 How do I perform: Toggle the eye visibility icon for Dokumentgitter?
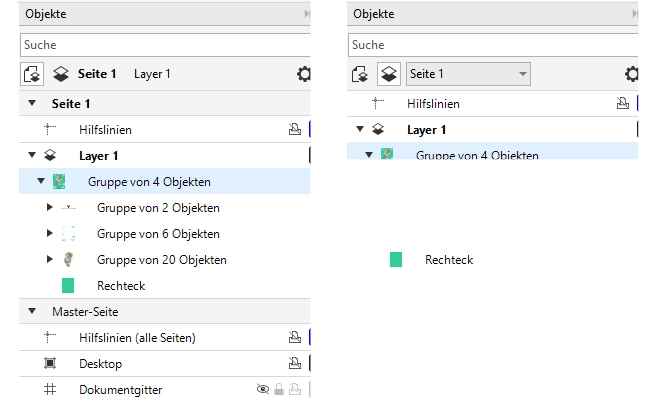(x=263, y=389)
